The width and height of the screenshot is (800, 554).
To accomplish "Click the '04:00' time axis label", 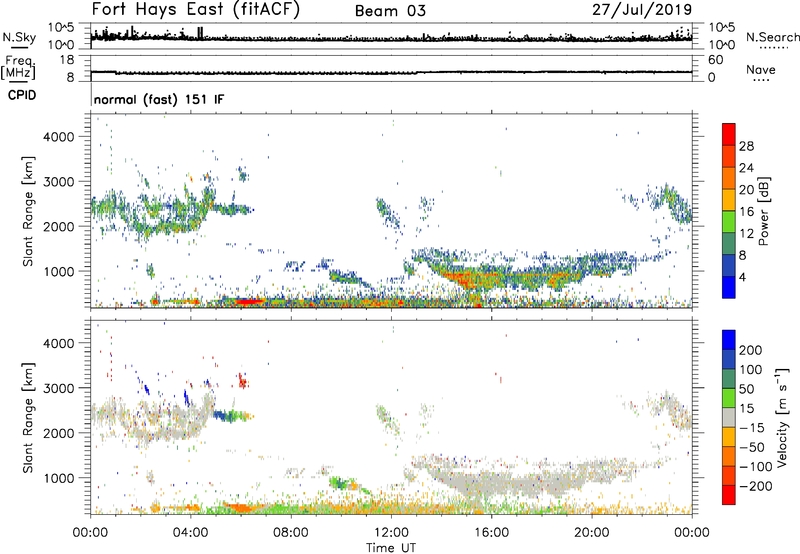I will pyautogui.click(x=191, y=533).
